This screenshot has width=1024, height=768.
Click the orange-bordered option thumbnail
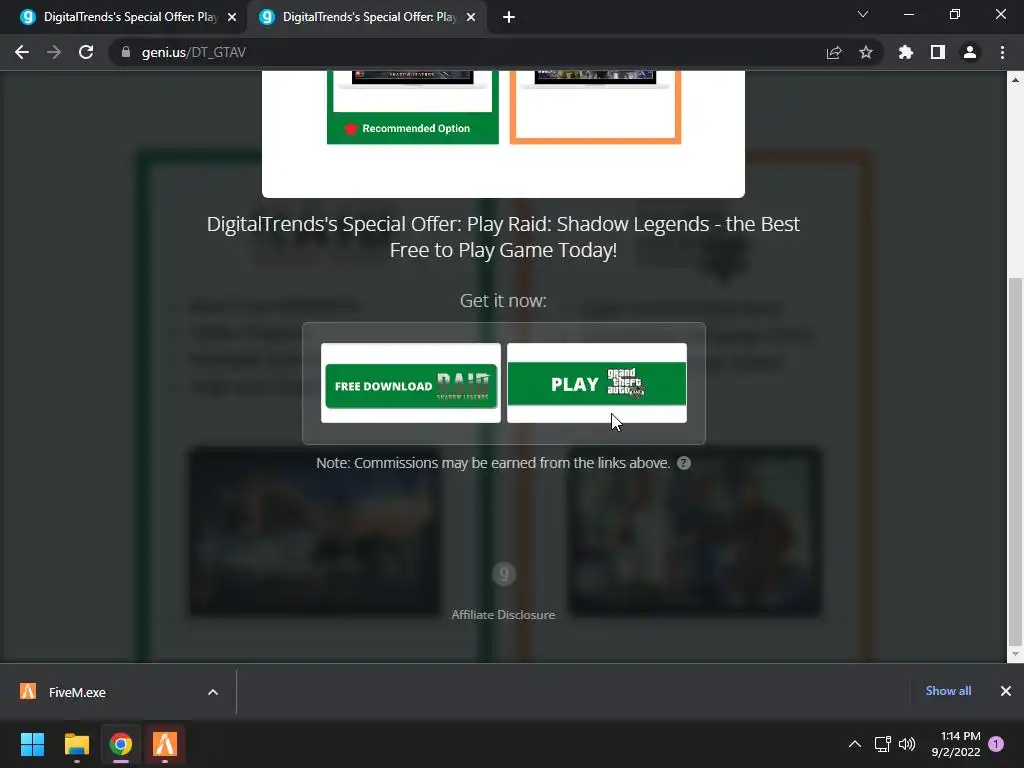click(x=595, y=106)
